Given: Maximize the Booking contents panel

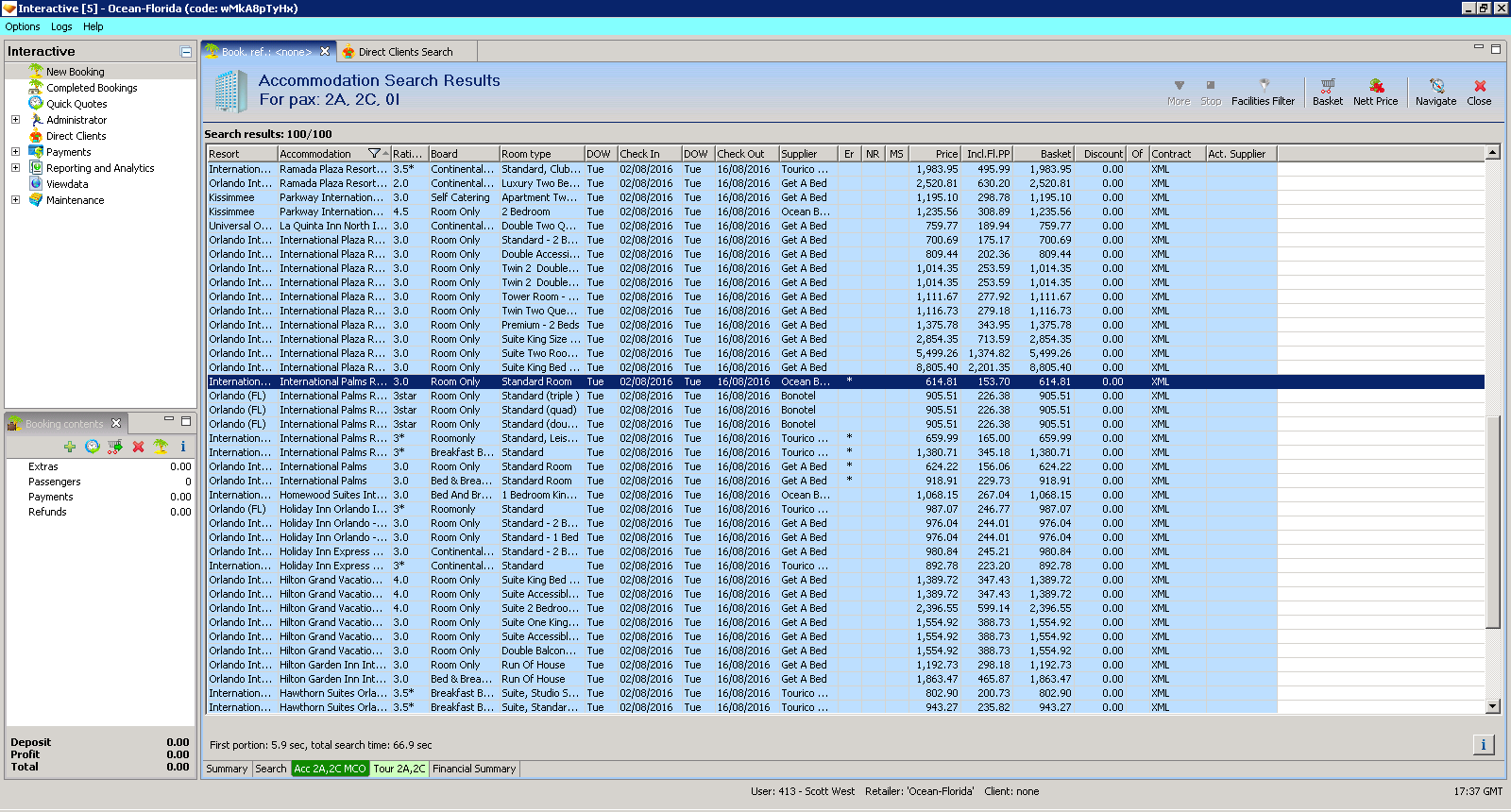Looking at the screenshot, I should tap(186, 421).
